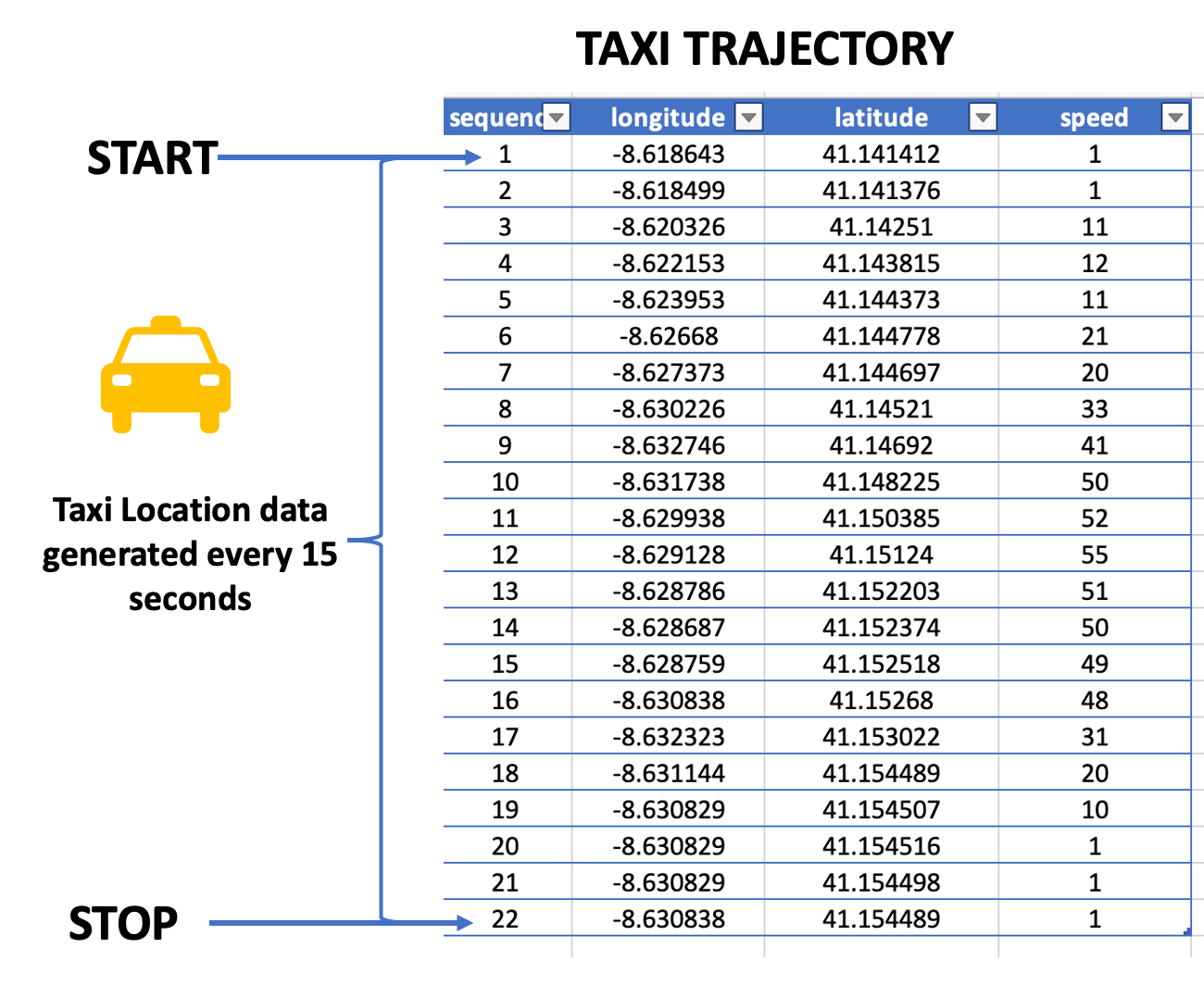Viewport: 1204px width, 985px height.
Task: Click longitude value "-8.632746"
Action: pyautogui.click(x=668, y=445)
